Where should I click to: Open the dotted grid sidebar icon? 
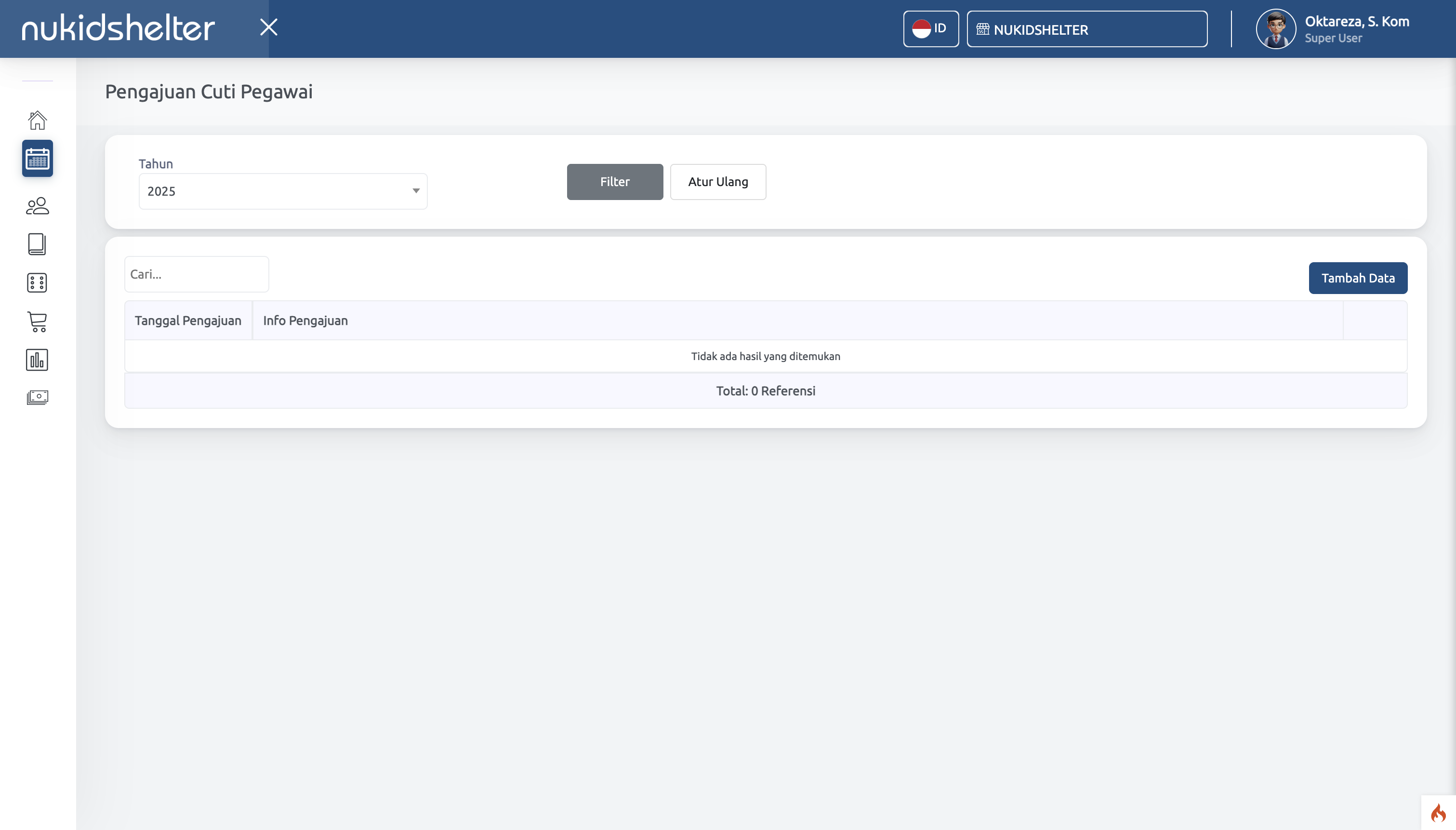pos(37,283)
